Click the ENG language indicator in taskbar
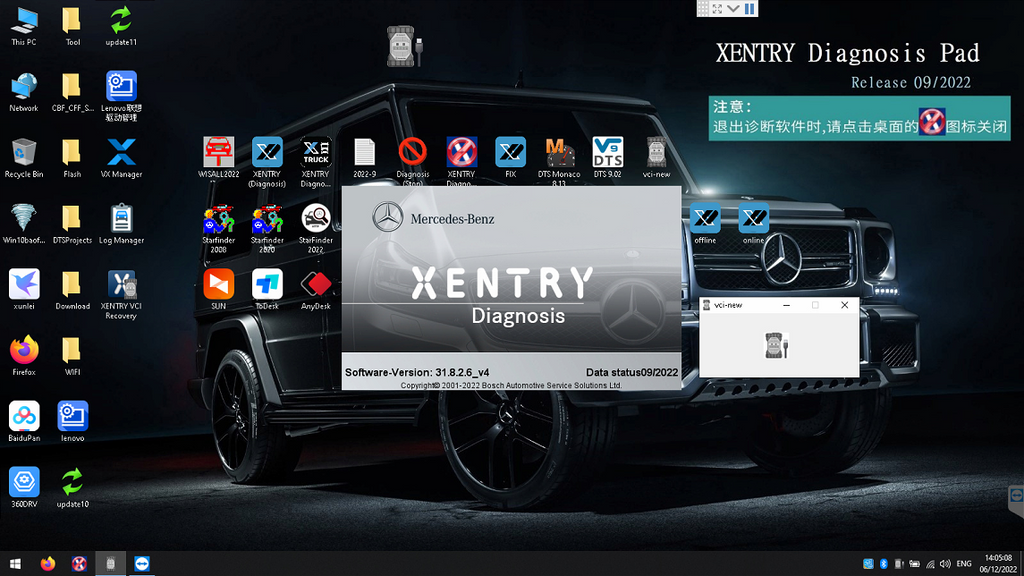Image resolution: width=1024 pixels, height=576 pixels. pos(965,564)
